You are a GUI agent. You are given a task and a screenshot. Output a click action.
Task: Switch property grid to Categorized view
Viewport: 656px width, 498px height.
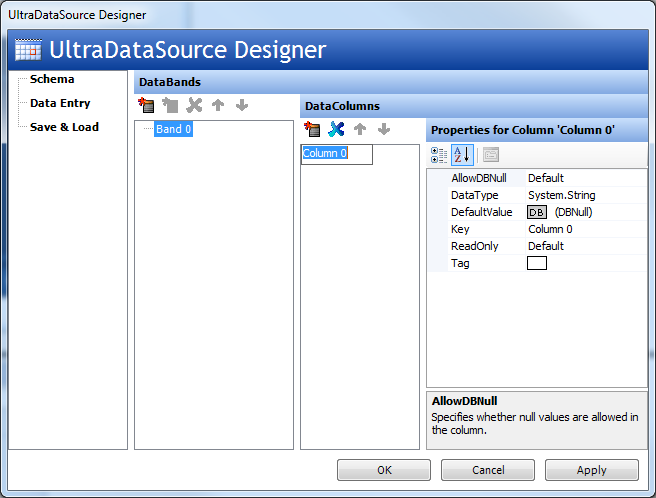pos(439,155)
